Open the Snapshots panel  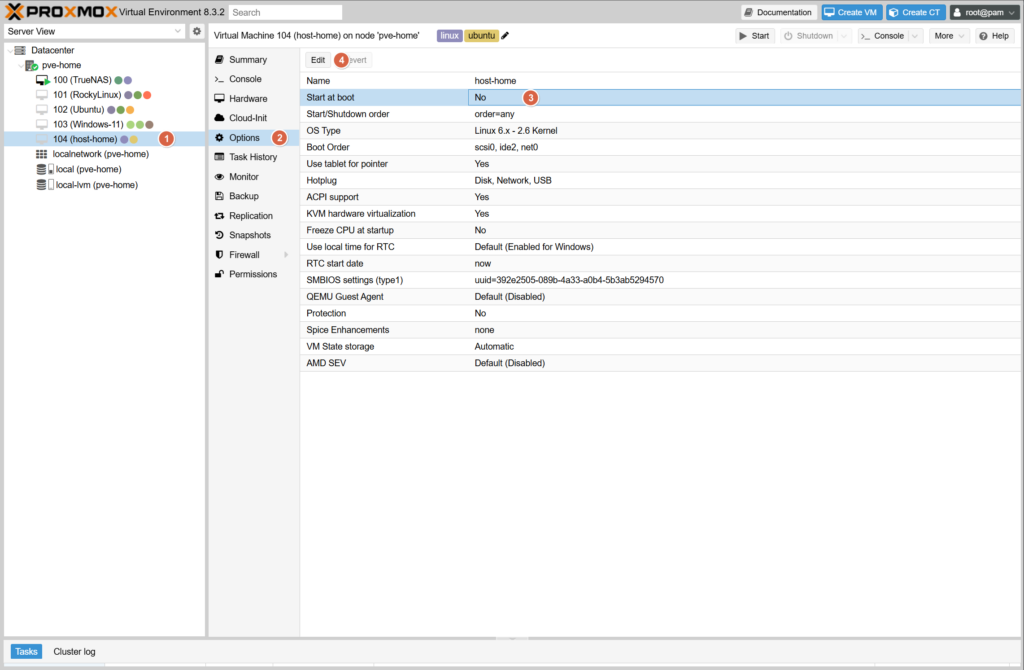[249, 235]
